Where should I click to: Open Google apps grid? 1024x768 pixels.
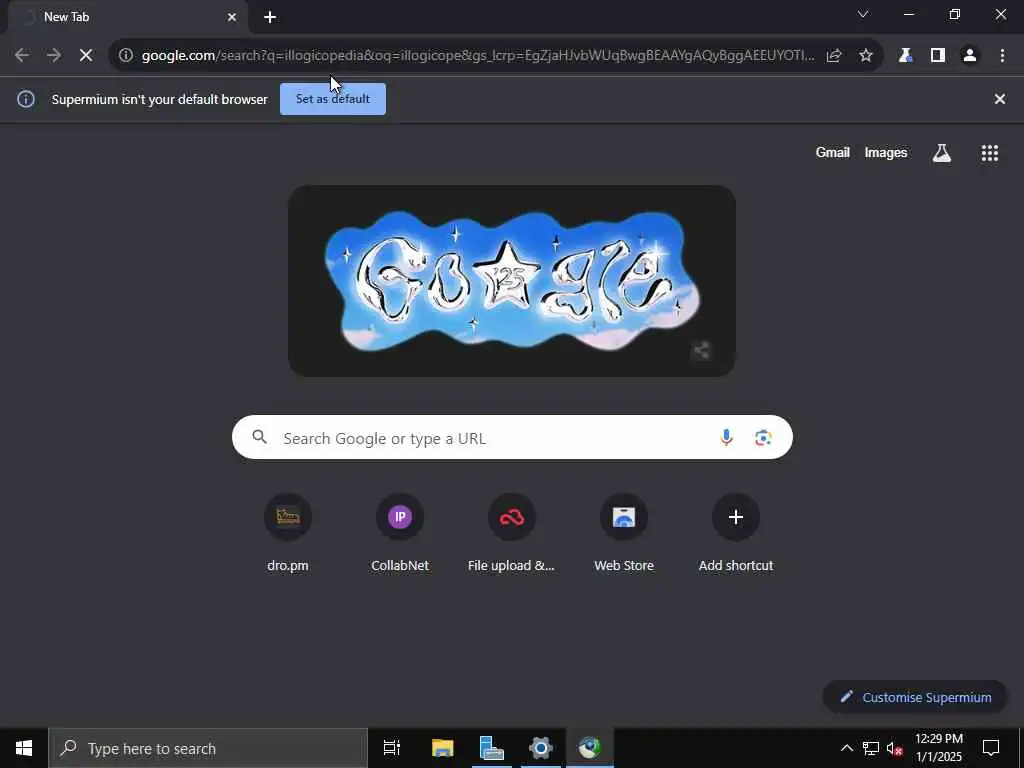pyautogui.click(x=989, y=153)
